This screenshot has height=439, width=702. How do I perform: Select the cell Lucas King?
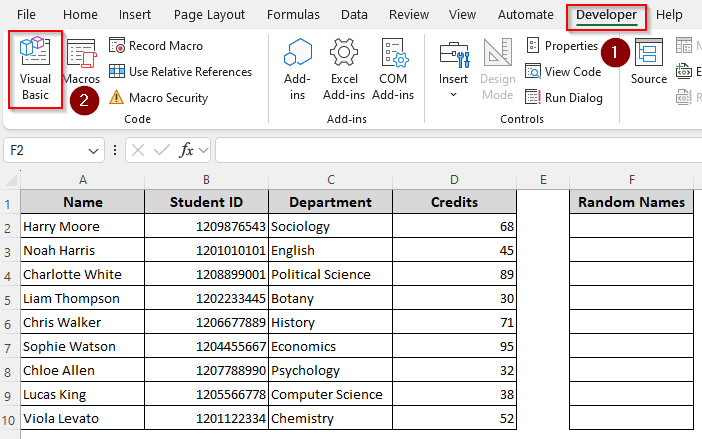[x=83, y=394]
